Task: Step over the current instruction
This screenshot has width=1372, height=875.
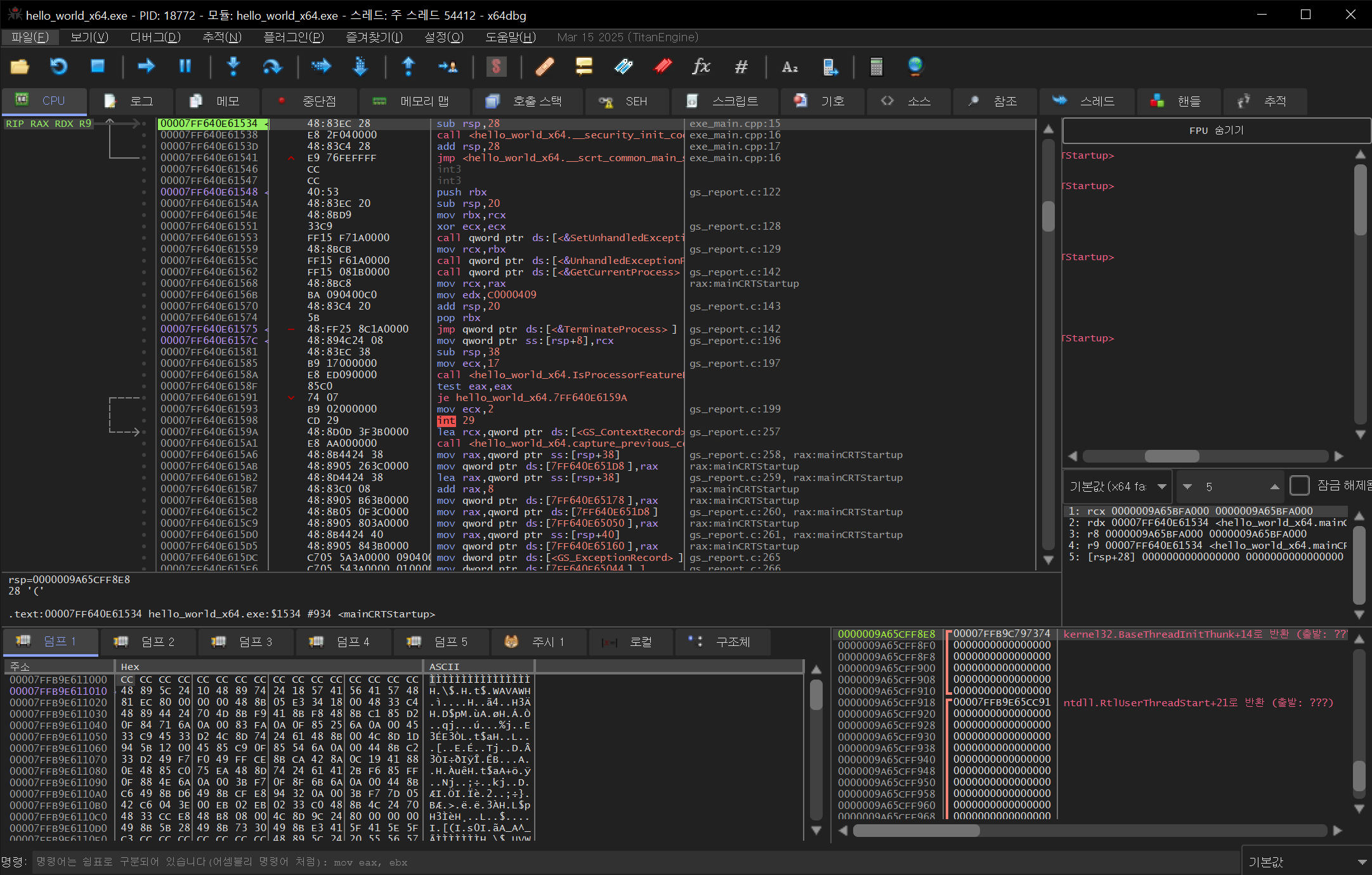Action: coord(273,67)
